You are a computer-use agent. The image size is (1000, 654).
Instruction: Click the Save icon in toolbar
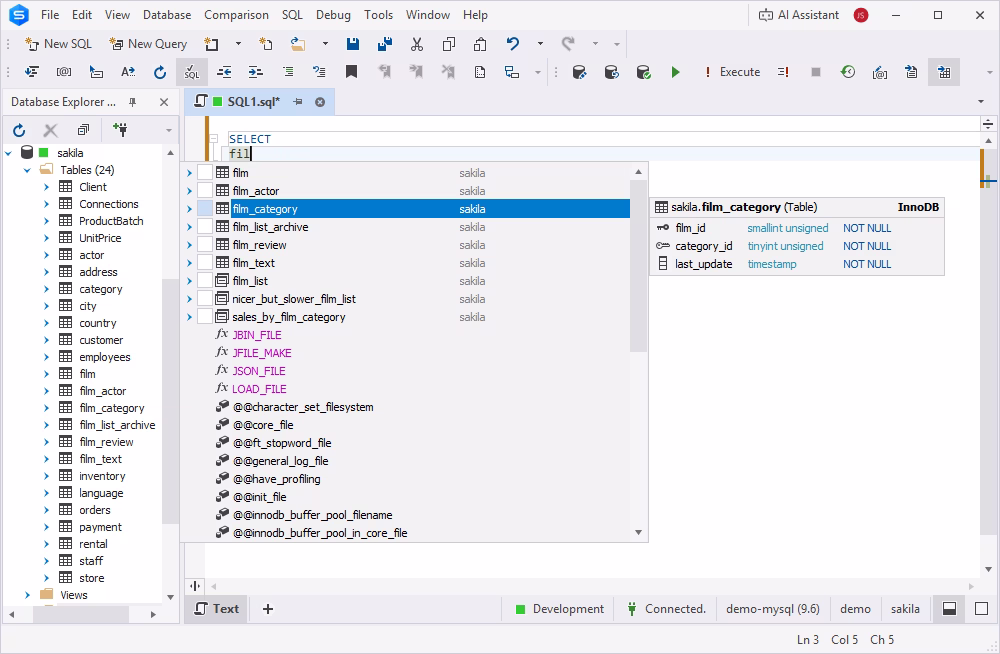[x=353, y=43]
